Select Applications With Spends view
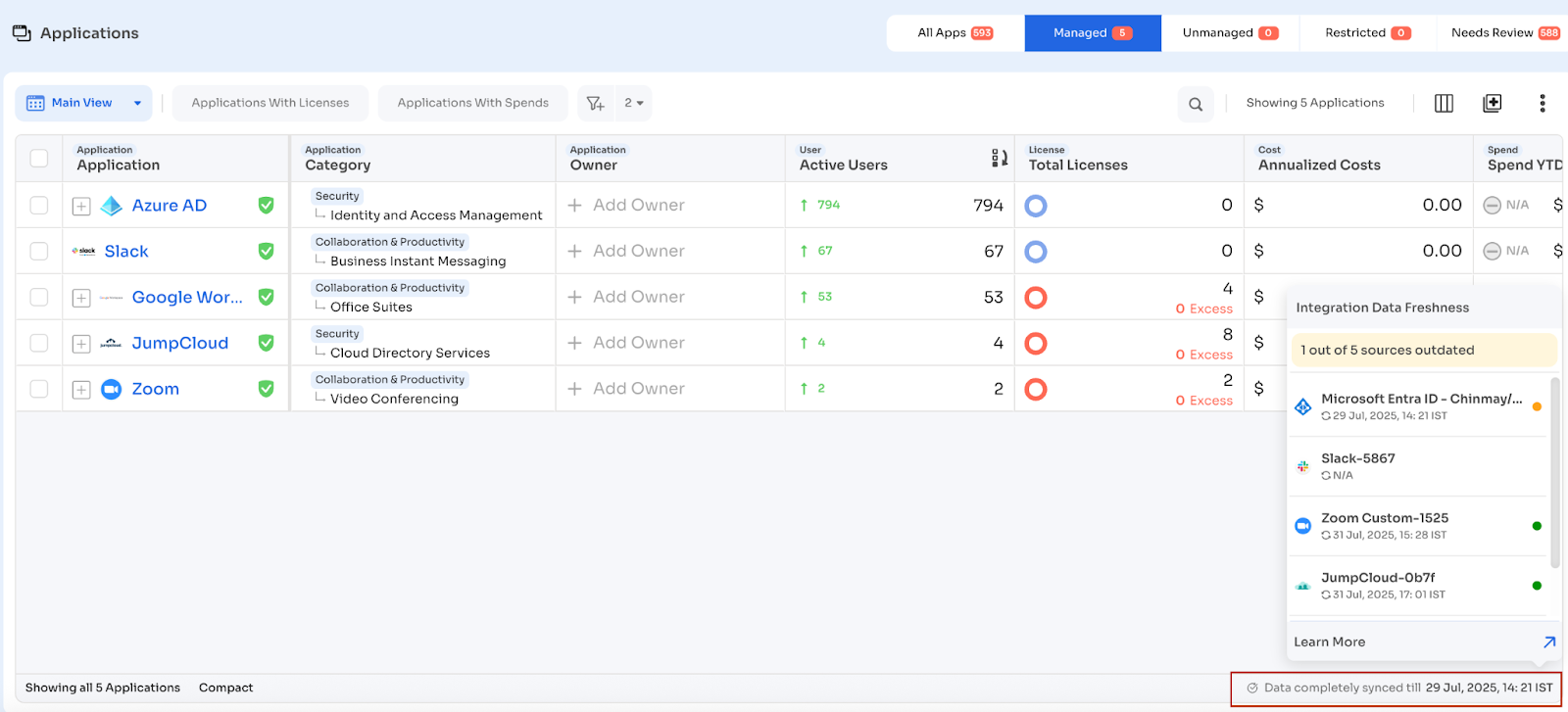 [x=473, y=103]
